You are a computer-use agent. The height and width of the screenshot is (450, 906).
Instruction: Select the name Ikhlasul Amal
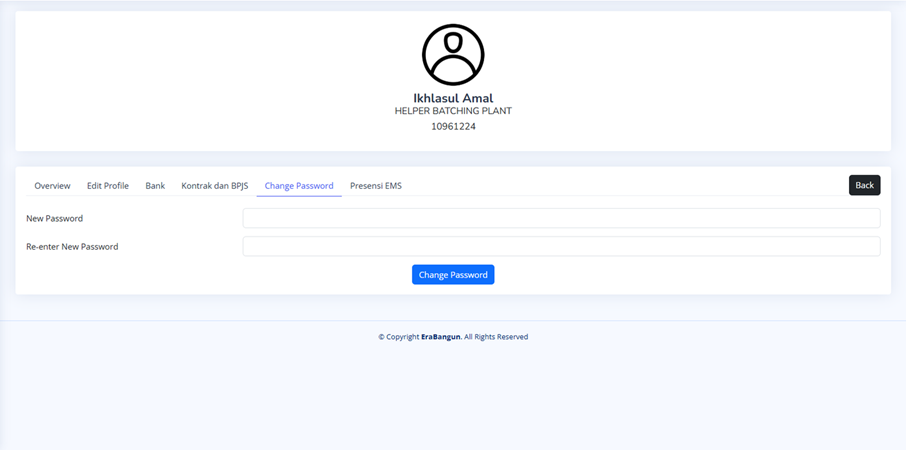tap(453, 98)
